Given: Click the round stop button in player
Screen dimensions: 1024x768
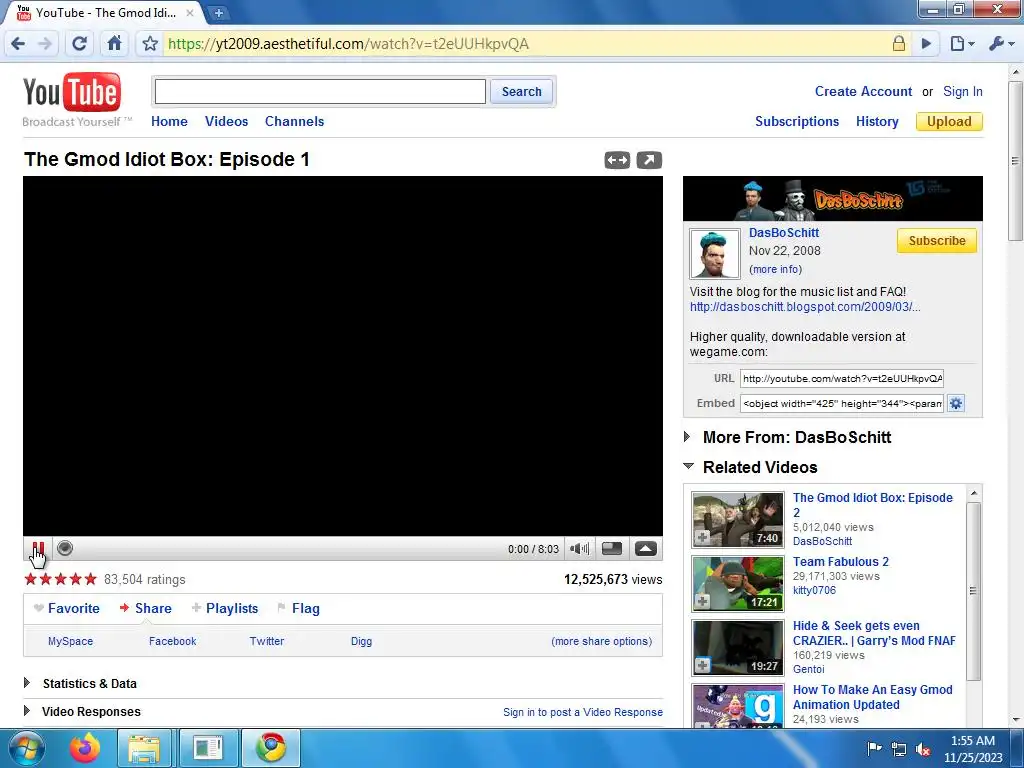Looking at the screenshot, I should pyautogui.click(x=65, y=548).
